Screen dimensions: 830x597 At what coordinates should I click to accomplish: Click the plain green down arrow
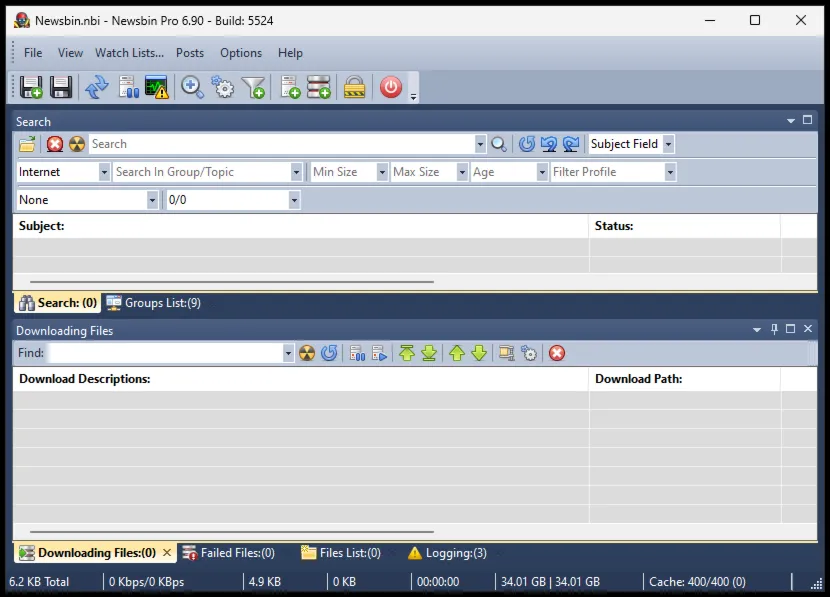click(479, 353)
